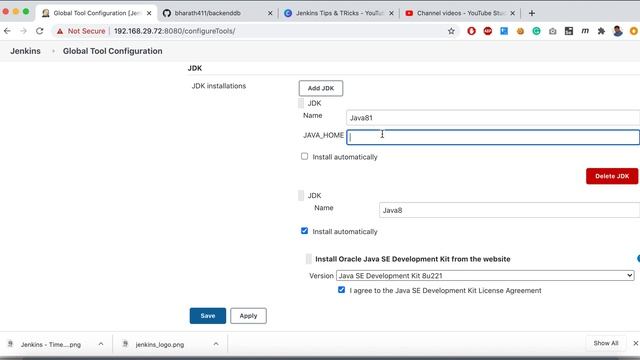Go to Jenkins home breadcrumb
This screenshot has width=640, height=360.
[25, 51]
